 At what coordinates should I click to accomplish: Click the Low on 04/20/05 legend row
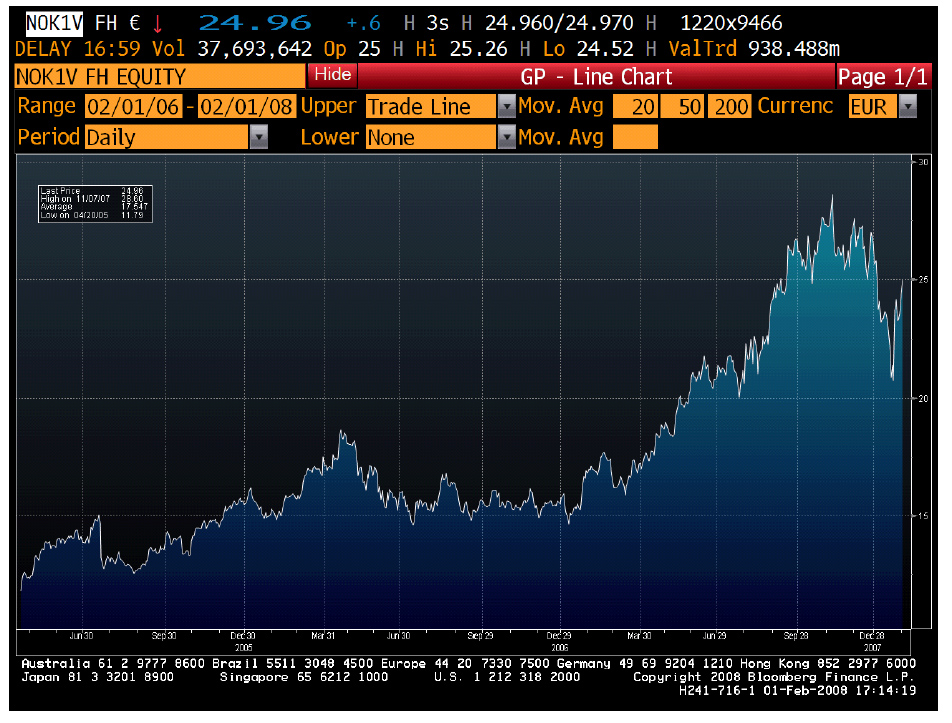[x=92, y=214]
